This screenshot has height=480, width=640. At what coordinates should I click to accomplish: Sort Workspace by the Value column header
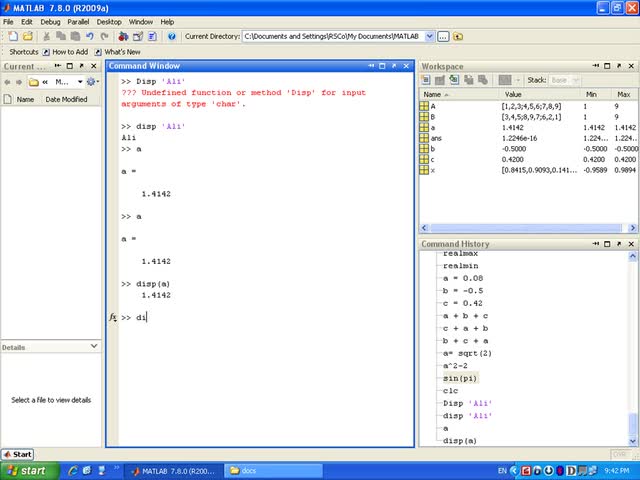(x=512, y=94)
